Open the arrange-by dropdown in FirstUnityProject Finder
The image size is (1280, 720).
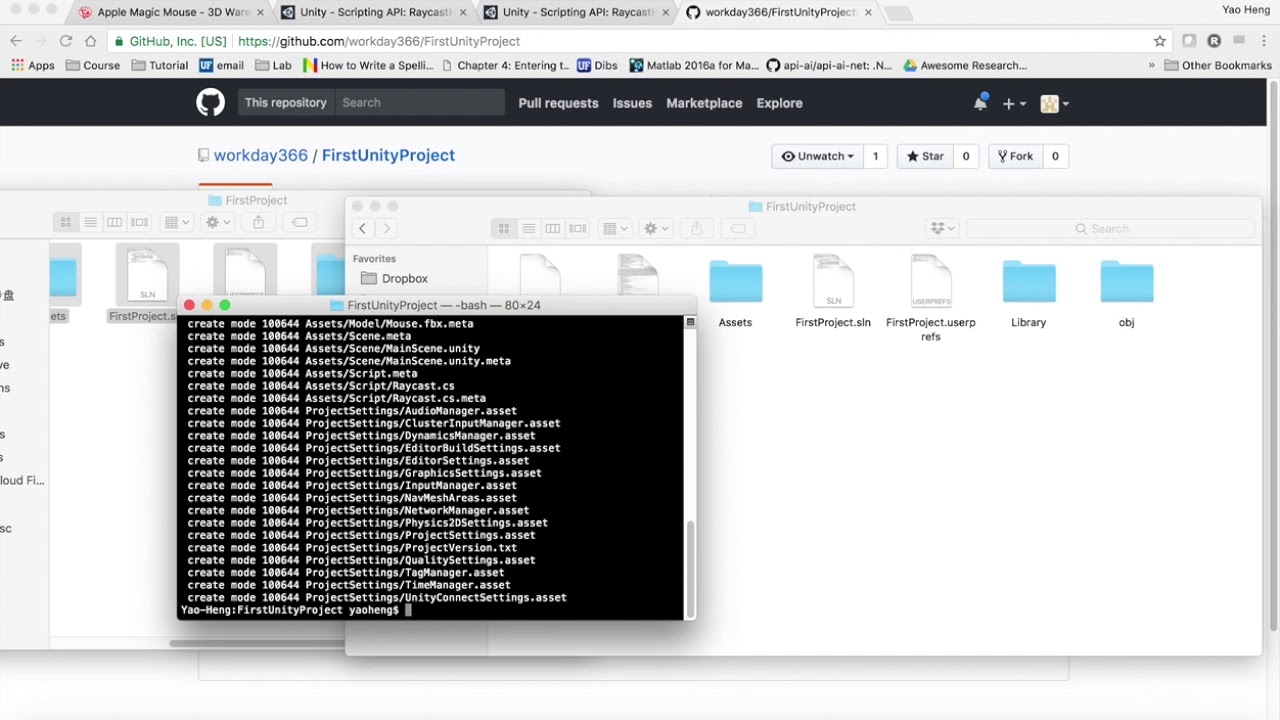tap(615, 228)
